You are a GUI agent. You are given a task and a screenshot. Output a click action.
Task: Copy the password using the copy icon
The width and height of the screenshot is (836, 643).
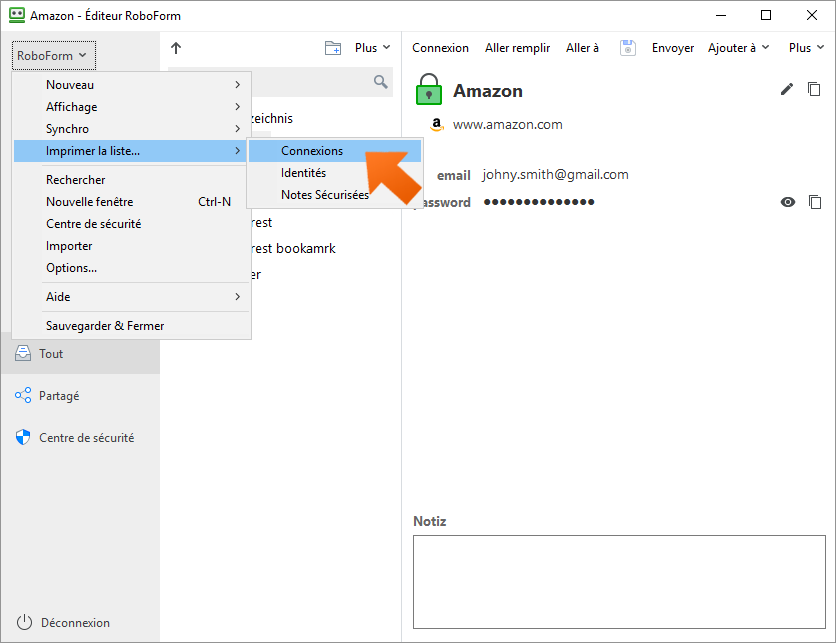click(815, 202)
